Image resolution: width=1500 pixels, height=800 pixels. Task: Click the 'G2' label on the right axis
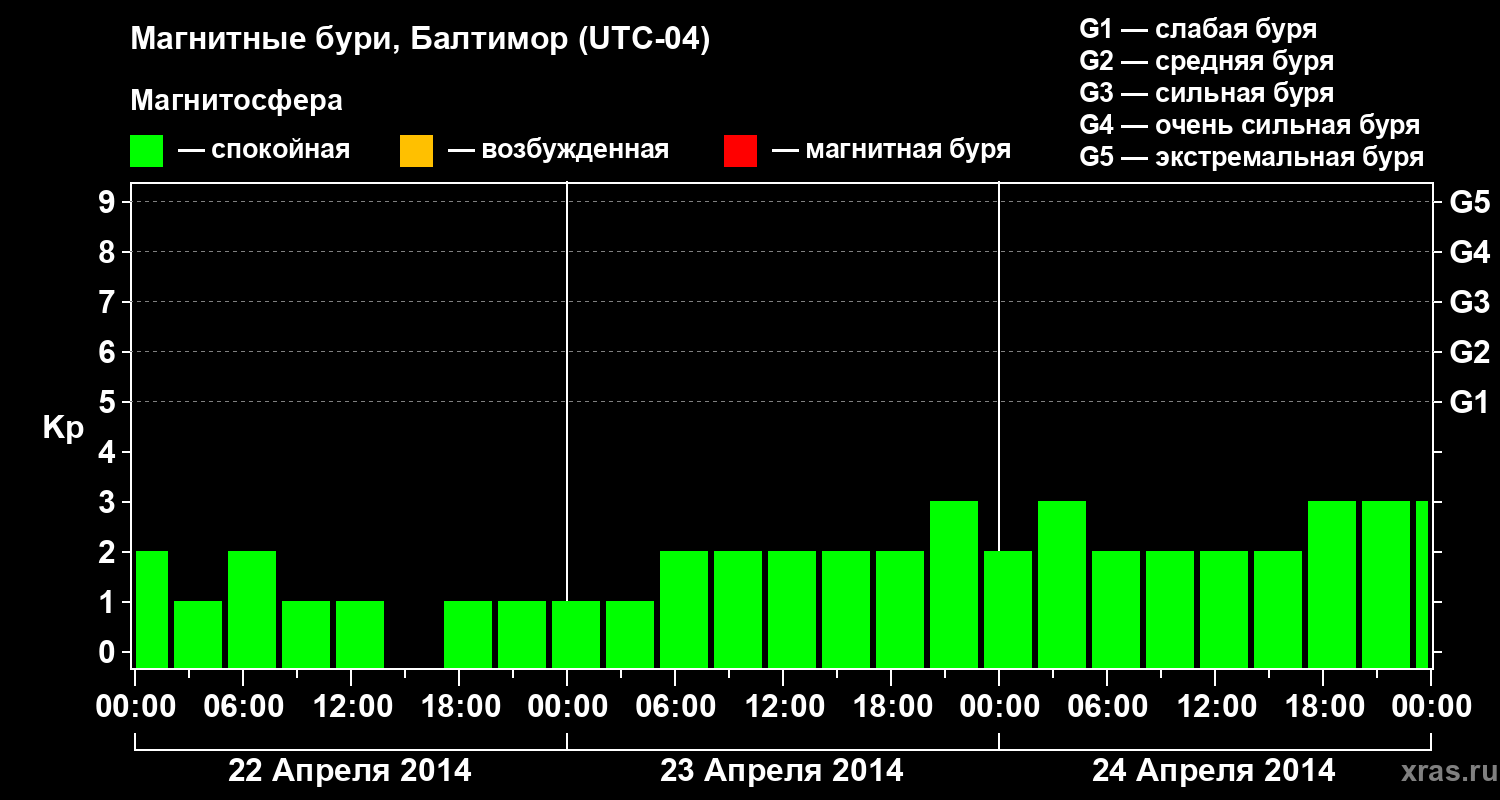(1469, 352)
